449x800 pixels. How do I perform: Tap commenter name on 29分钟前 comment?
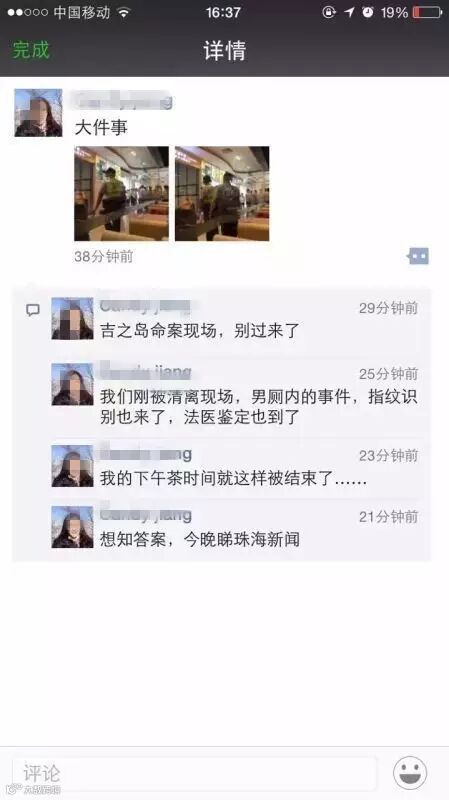tap(145, 306)
